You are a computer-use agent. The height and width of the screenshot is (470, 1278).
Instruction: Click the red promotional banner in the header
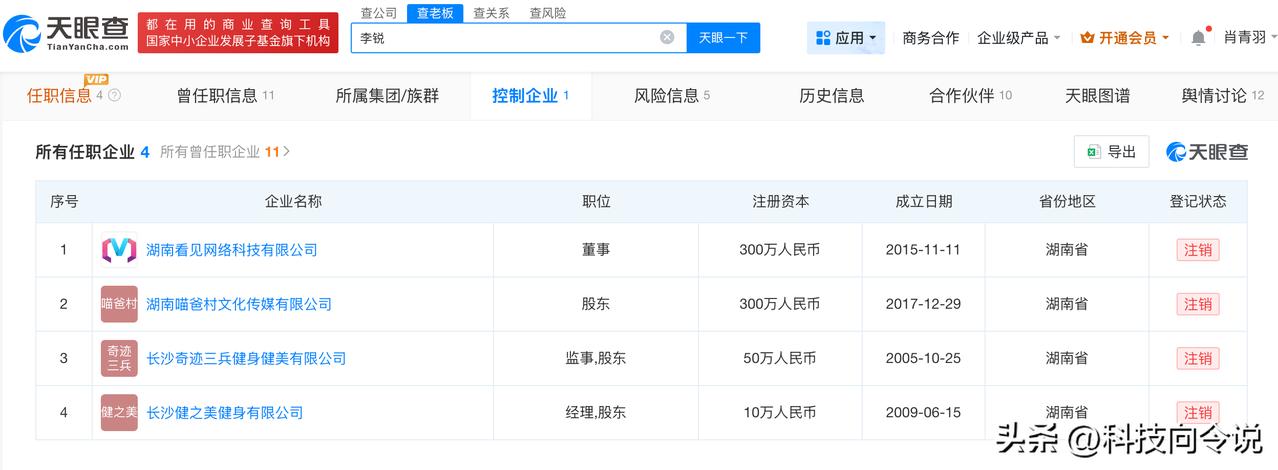[238, 33]
